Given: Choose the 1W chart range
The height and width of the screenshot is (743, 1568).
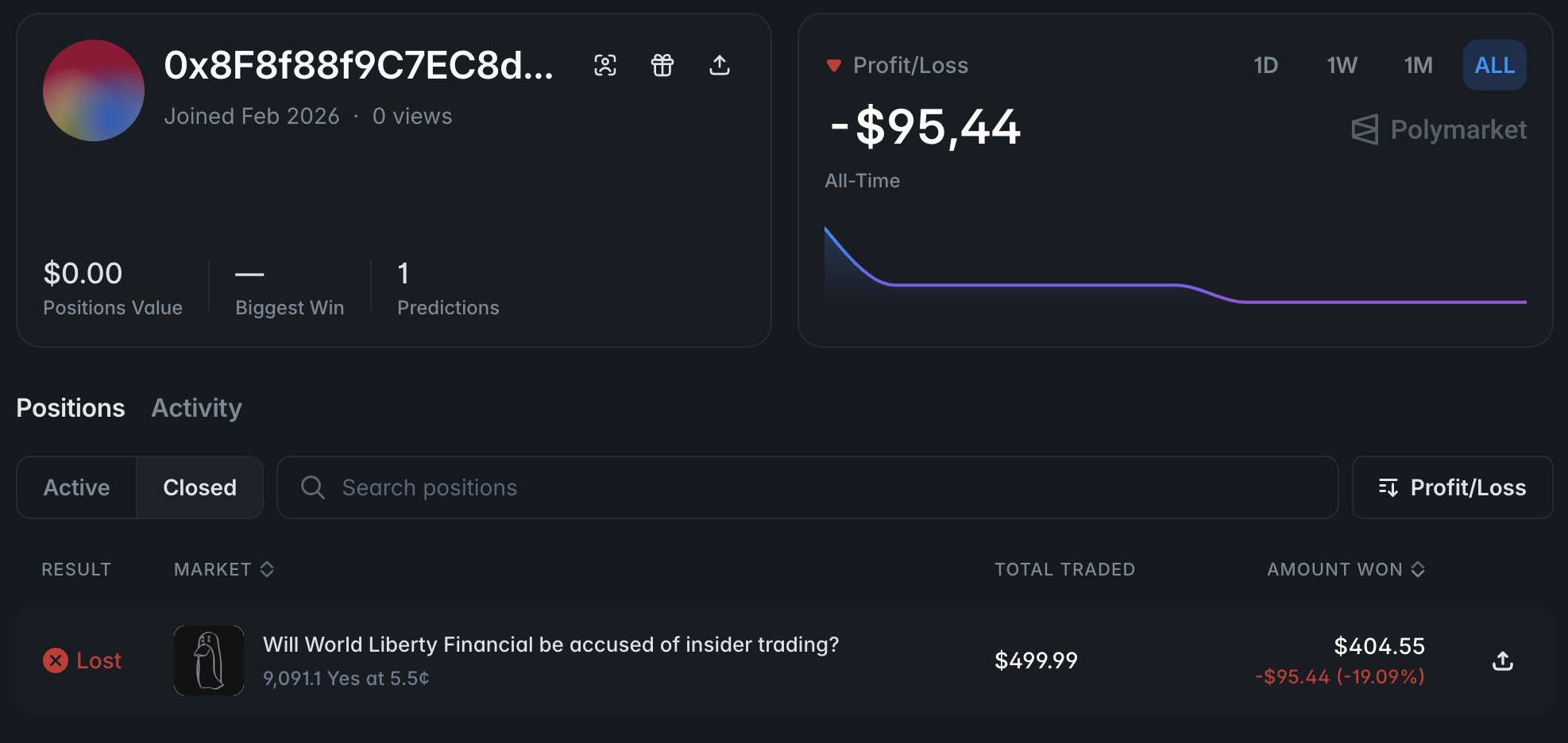Looking at the screenshot, I should tap(1342, 65).
